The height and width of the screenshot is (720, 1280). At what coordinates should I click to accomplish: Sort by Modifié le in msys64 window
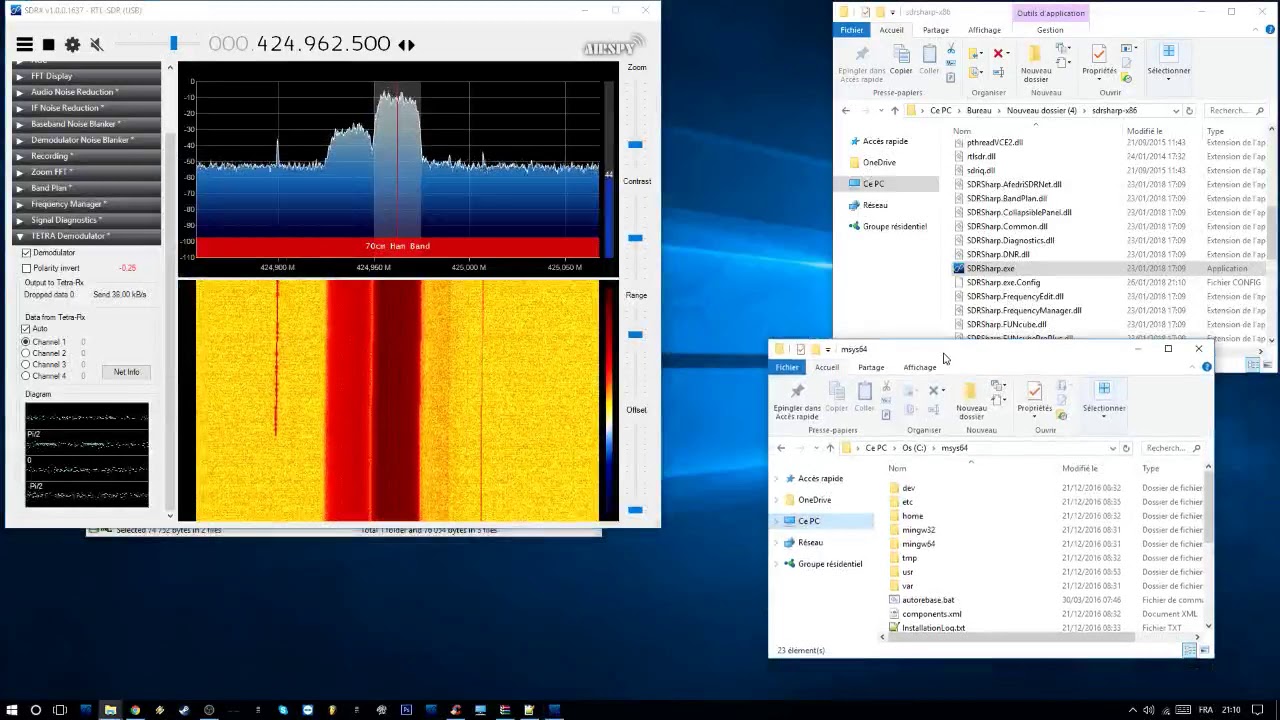(1080, 468)
